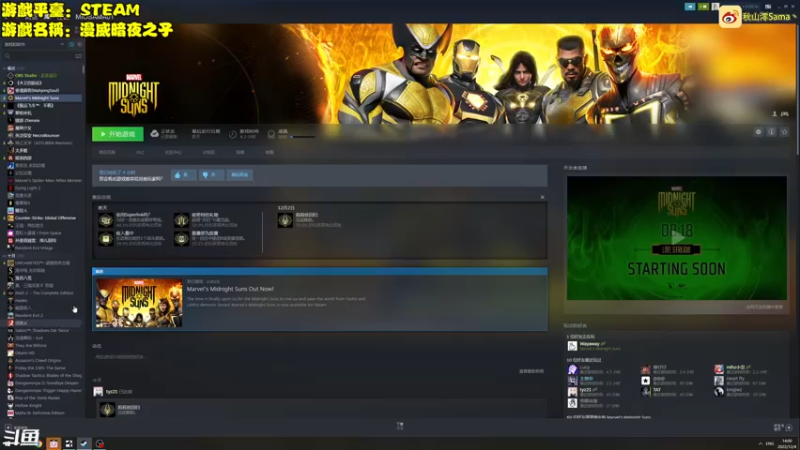
Task: Select Marvel's Midnight Suns in library
Action: point(42,98)
